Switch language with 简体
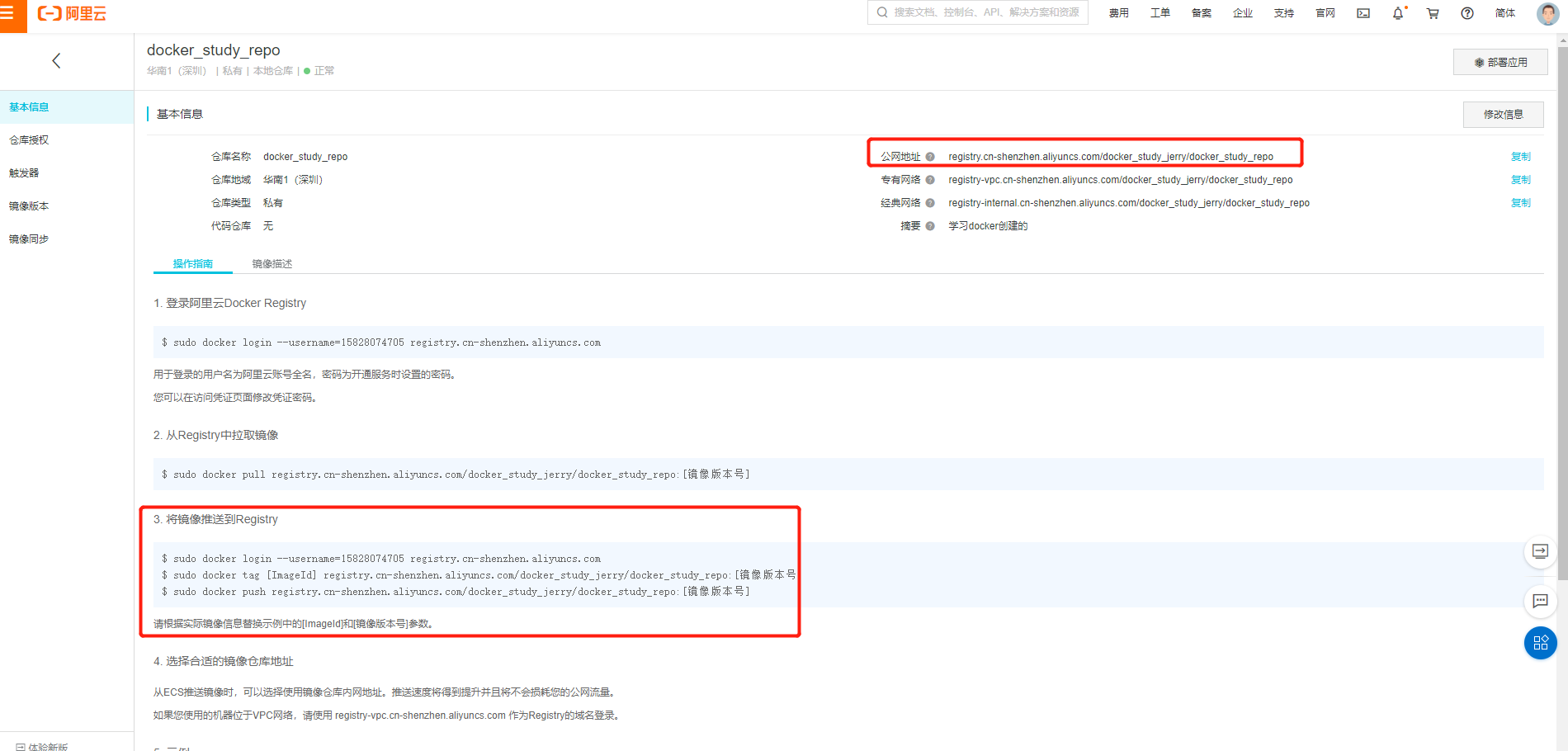The width and height of the screenshot is (1568, 751). (1505, 13)
